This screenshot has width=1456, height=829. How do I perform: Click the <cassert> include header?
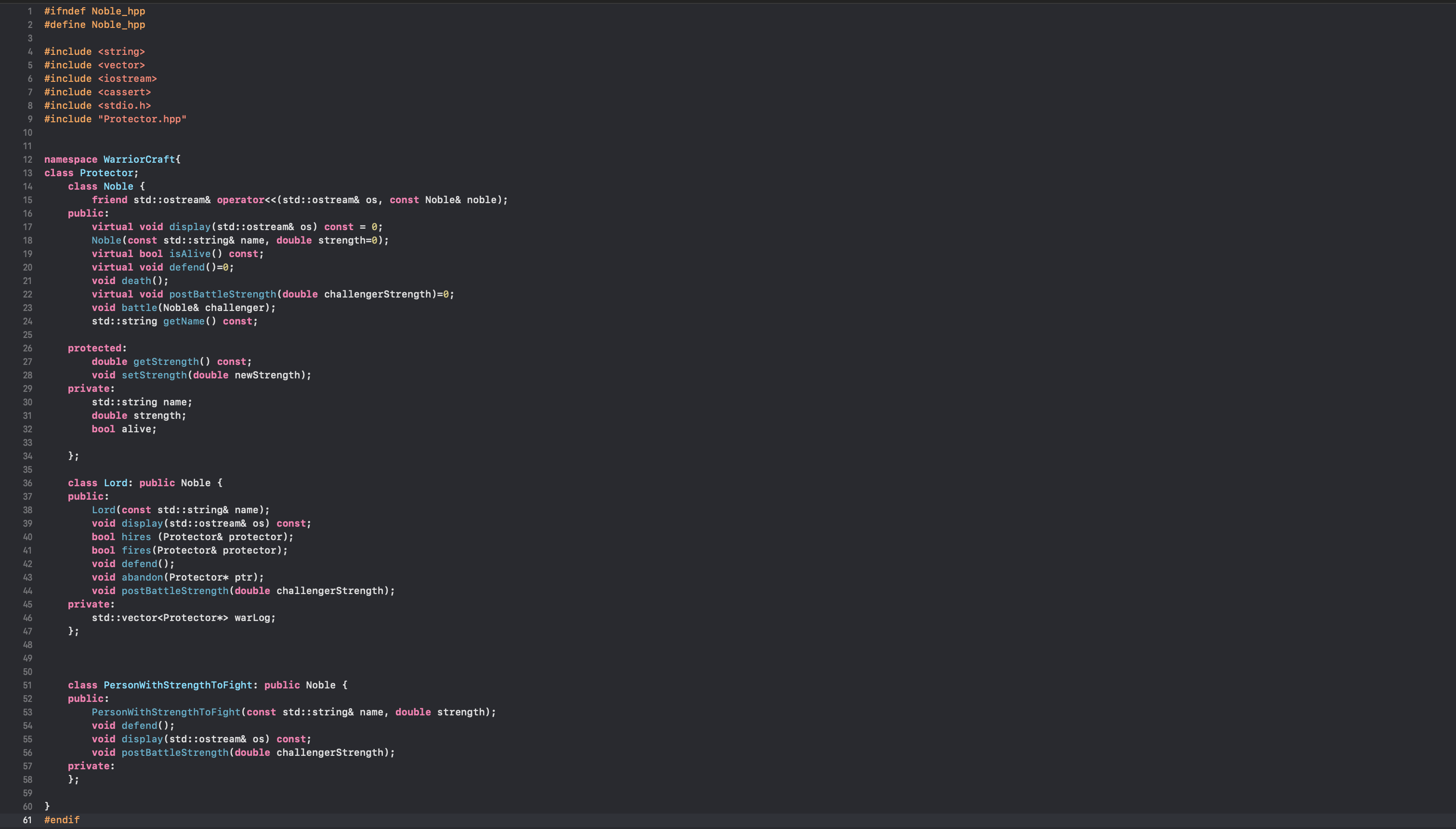124,92
